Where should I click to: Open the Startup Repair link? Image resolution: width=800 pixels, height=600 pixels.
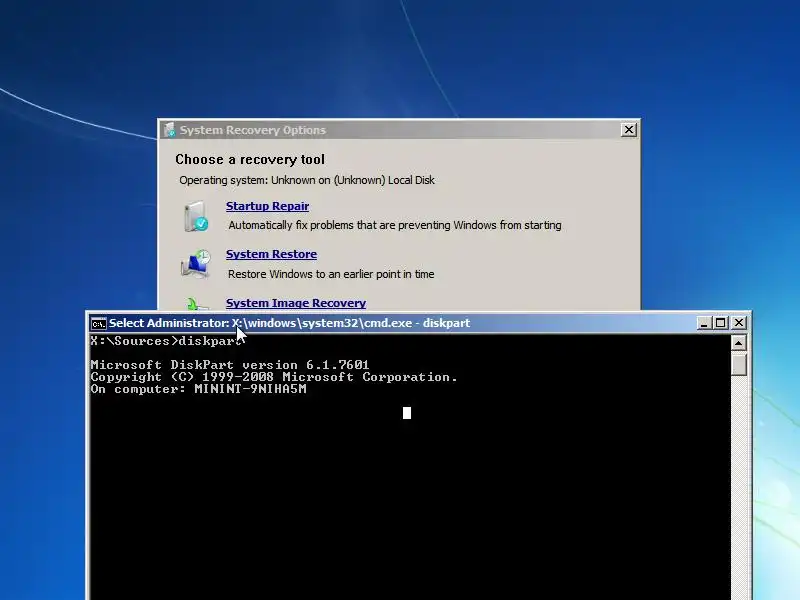(267, 206)
